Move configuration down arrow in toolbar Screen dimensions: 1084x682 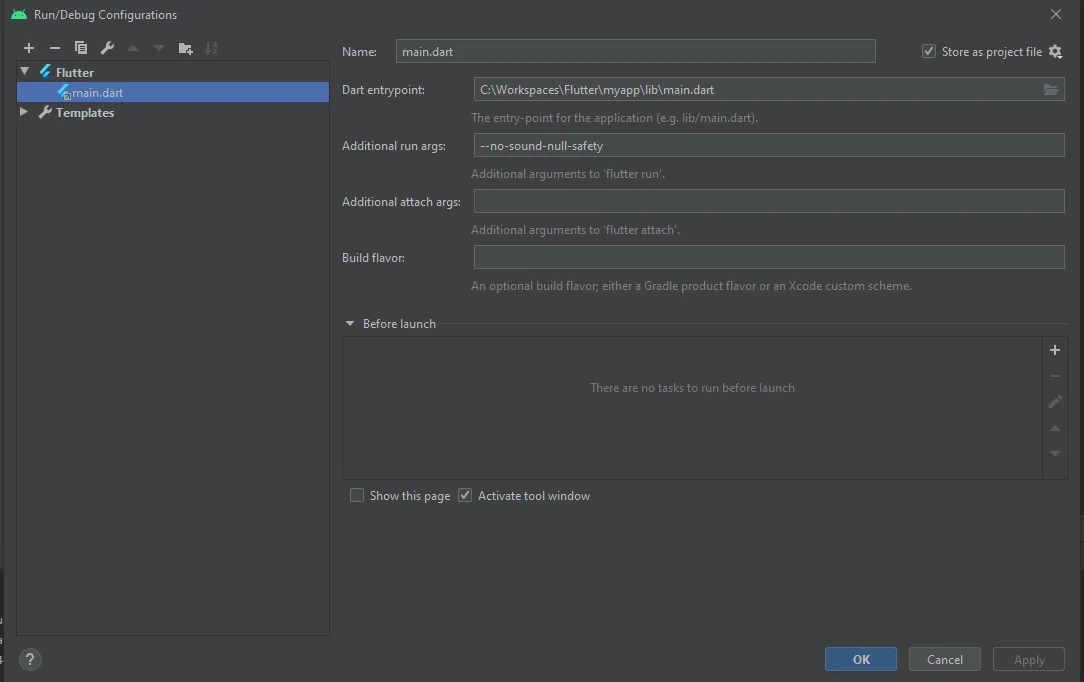click(x=159, y=48)
